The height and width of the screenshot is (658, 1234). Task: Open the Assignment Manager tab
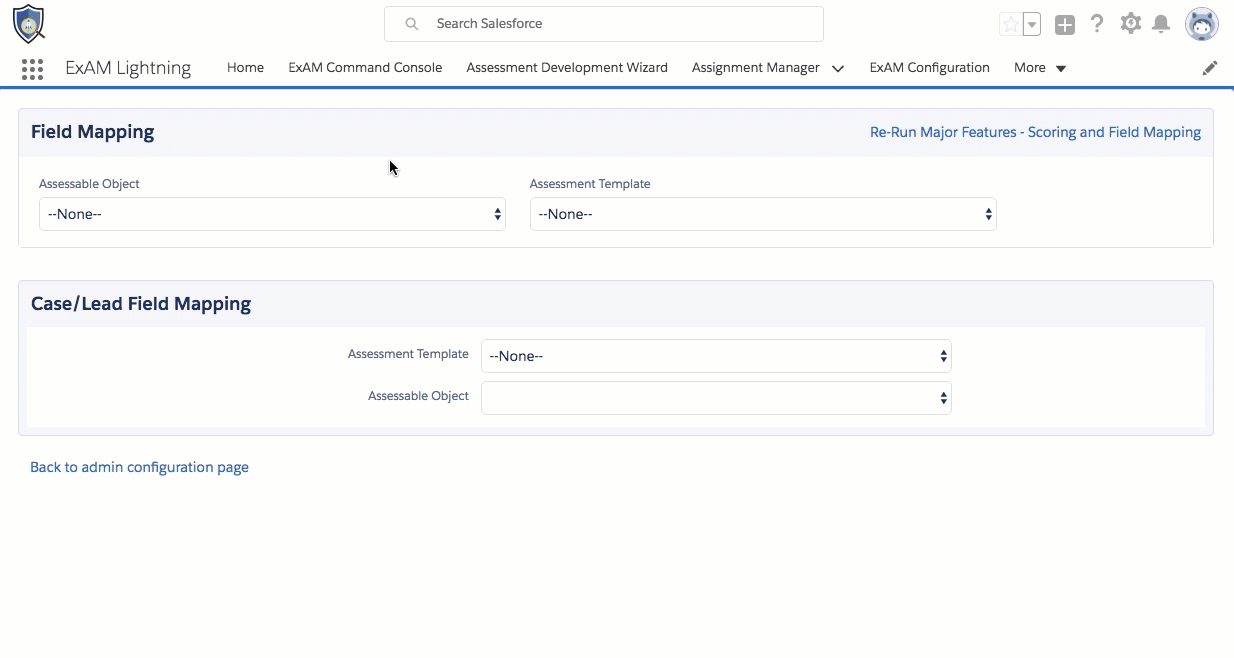(755, 68)
